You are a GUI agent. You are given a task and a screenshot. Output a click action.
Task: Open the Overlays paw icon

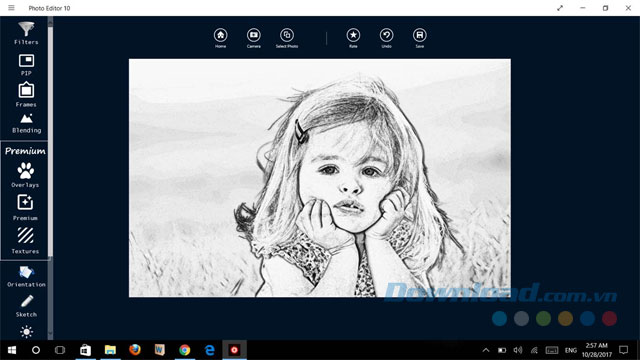tap(25, 175)
